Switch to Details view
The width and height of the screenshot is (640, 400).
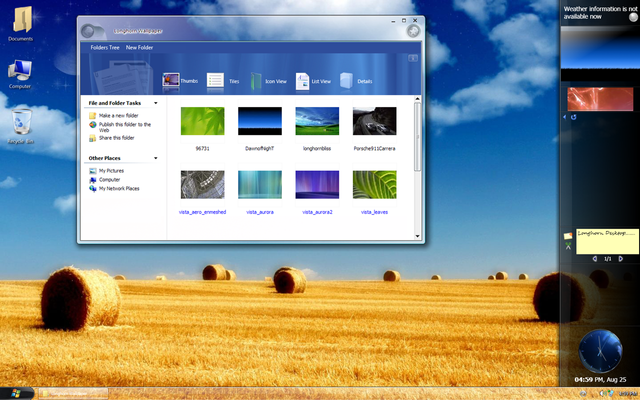pos(346,80)
